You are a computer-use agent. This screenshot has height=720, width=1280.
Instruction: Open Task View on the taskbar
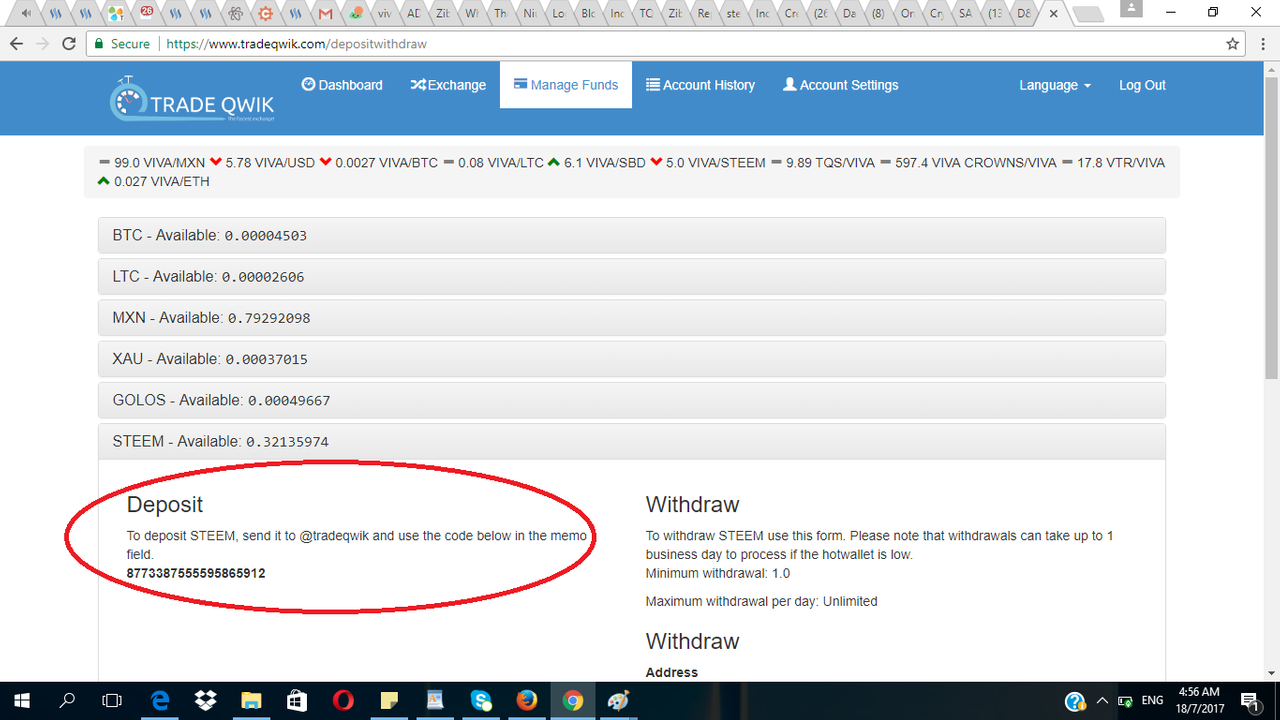point(113,701)
